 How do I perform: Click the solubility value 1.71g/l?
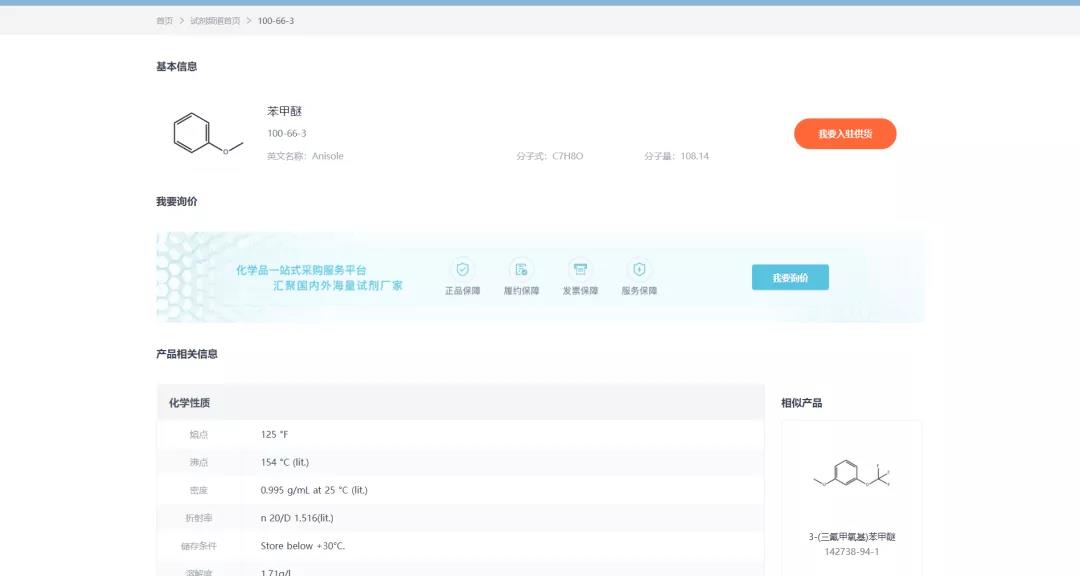click(x=276, y=573)
